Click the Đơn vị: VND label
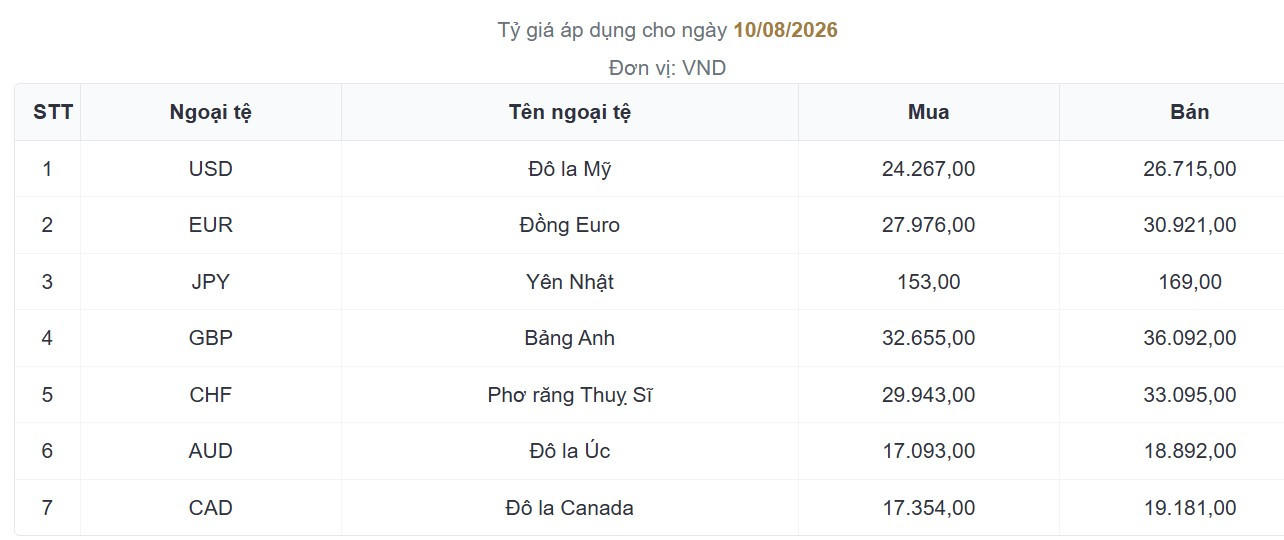1284x540 pixels. [667, 68]
